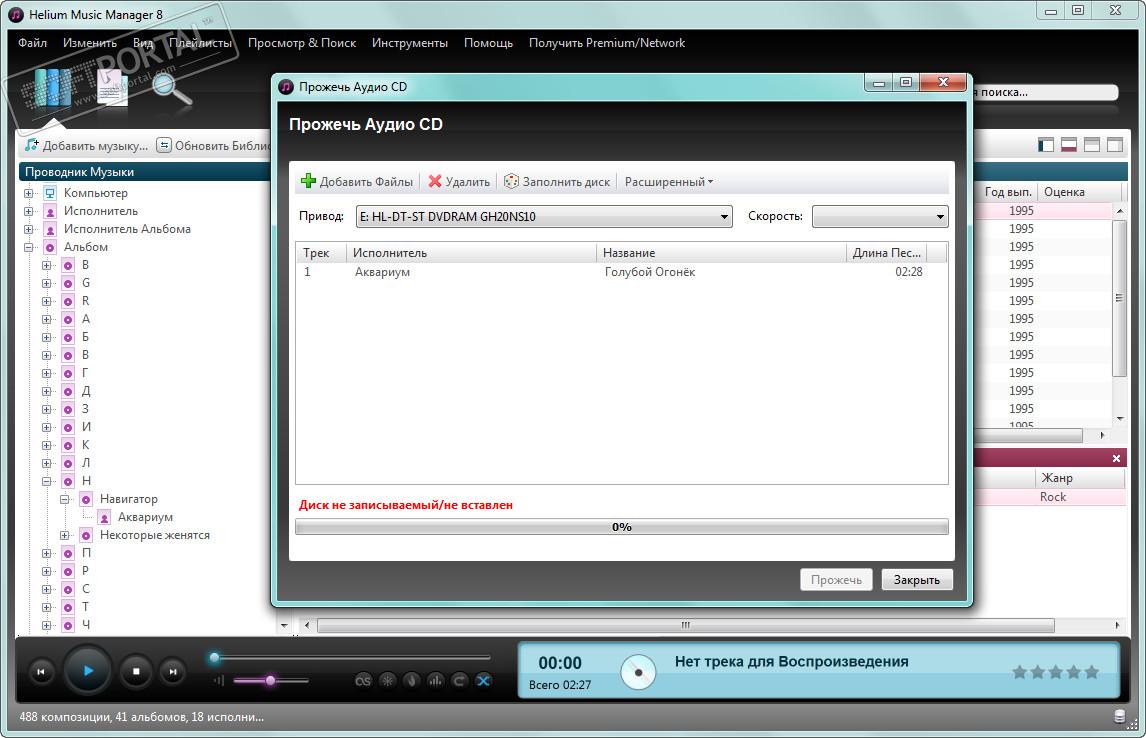The width and height of the screenshot is (1146, 738).
Task: Click the magnifying glass search icon
Action: pos(172,89)
